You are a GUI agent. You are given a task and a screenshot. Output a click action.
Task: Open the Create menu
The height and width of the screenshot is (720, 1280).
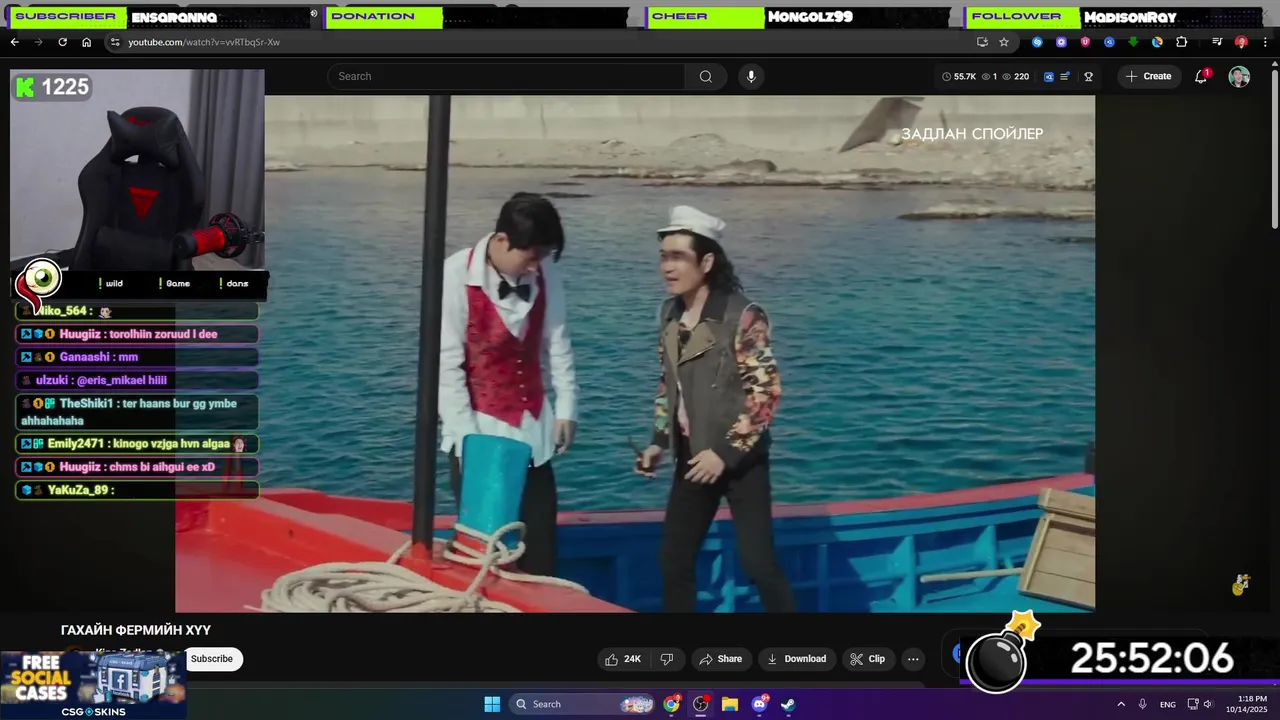(x=1148, y=76)
